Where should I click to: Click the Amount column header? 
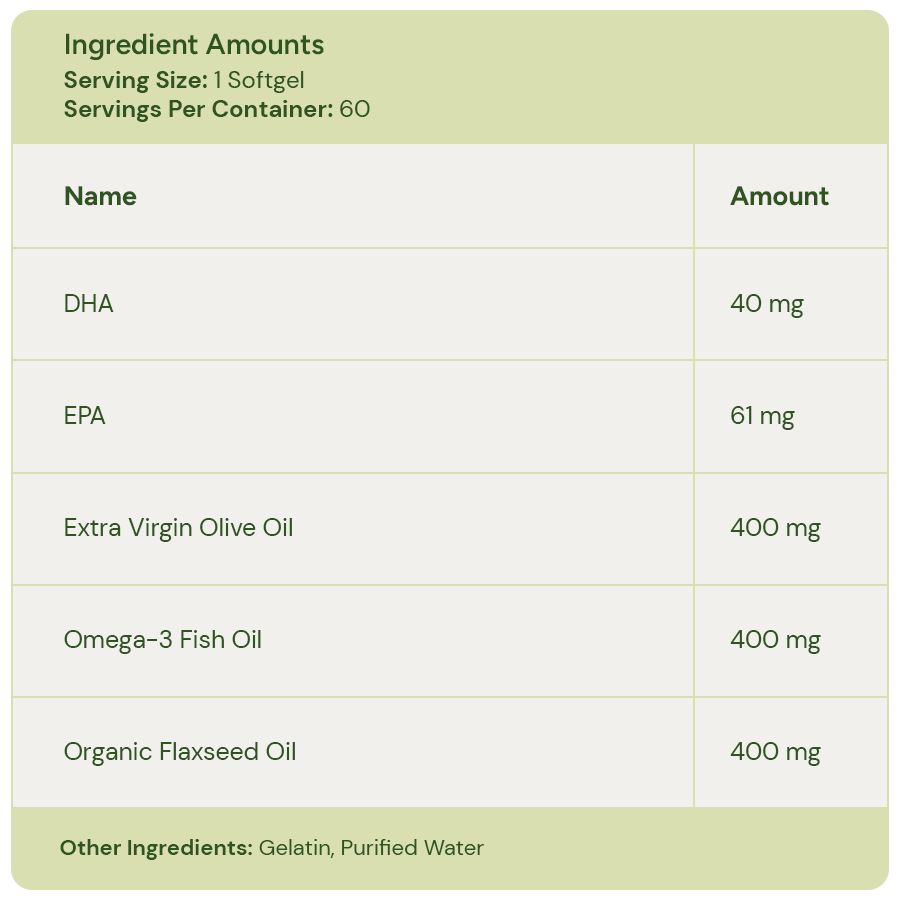click(x=779, y=196)
